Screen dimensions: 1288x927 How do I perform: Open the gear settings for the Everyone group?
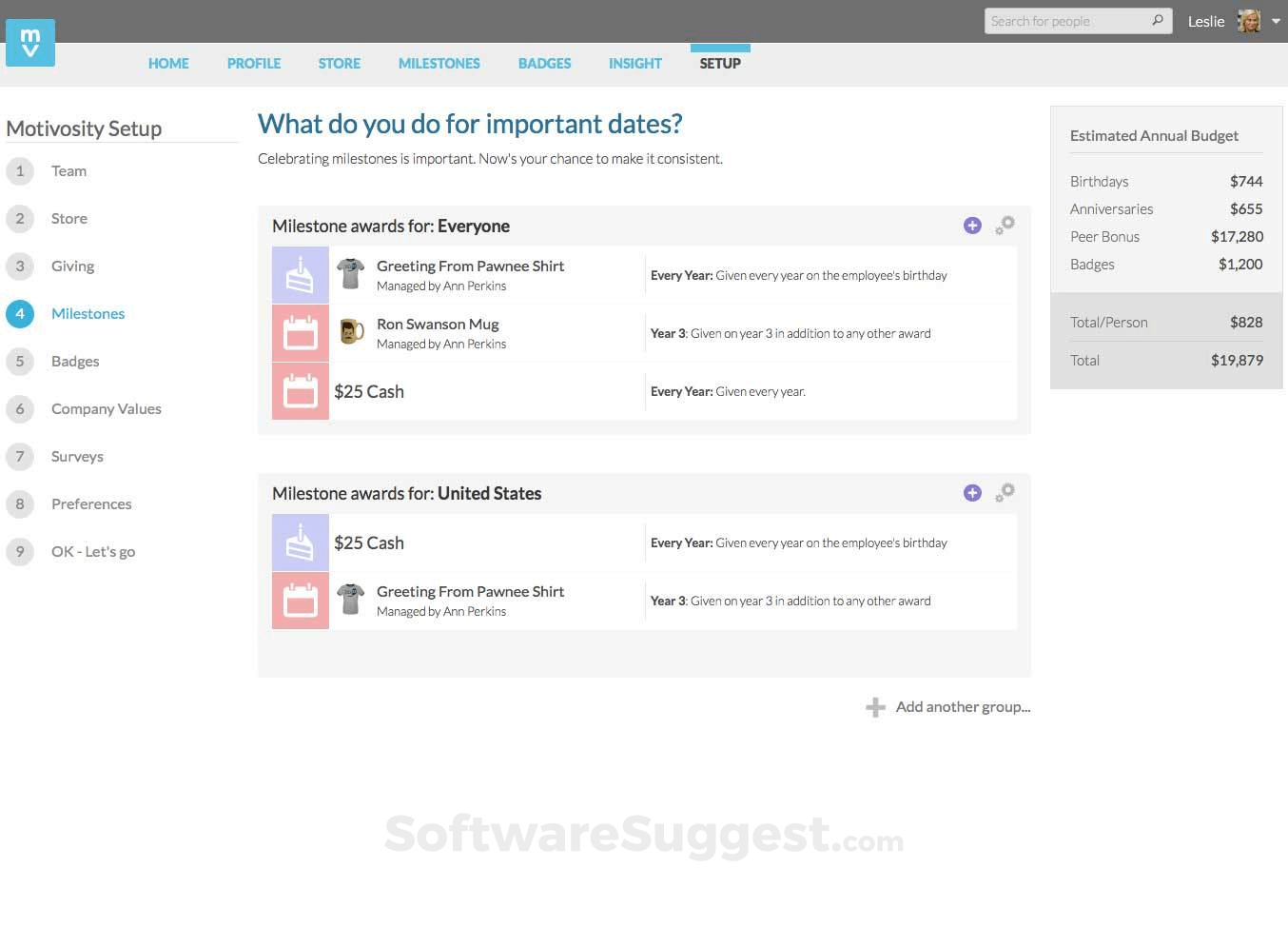click(1005, 226)
